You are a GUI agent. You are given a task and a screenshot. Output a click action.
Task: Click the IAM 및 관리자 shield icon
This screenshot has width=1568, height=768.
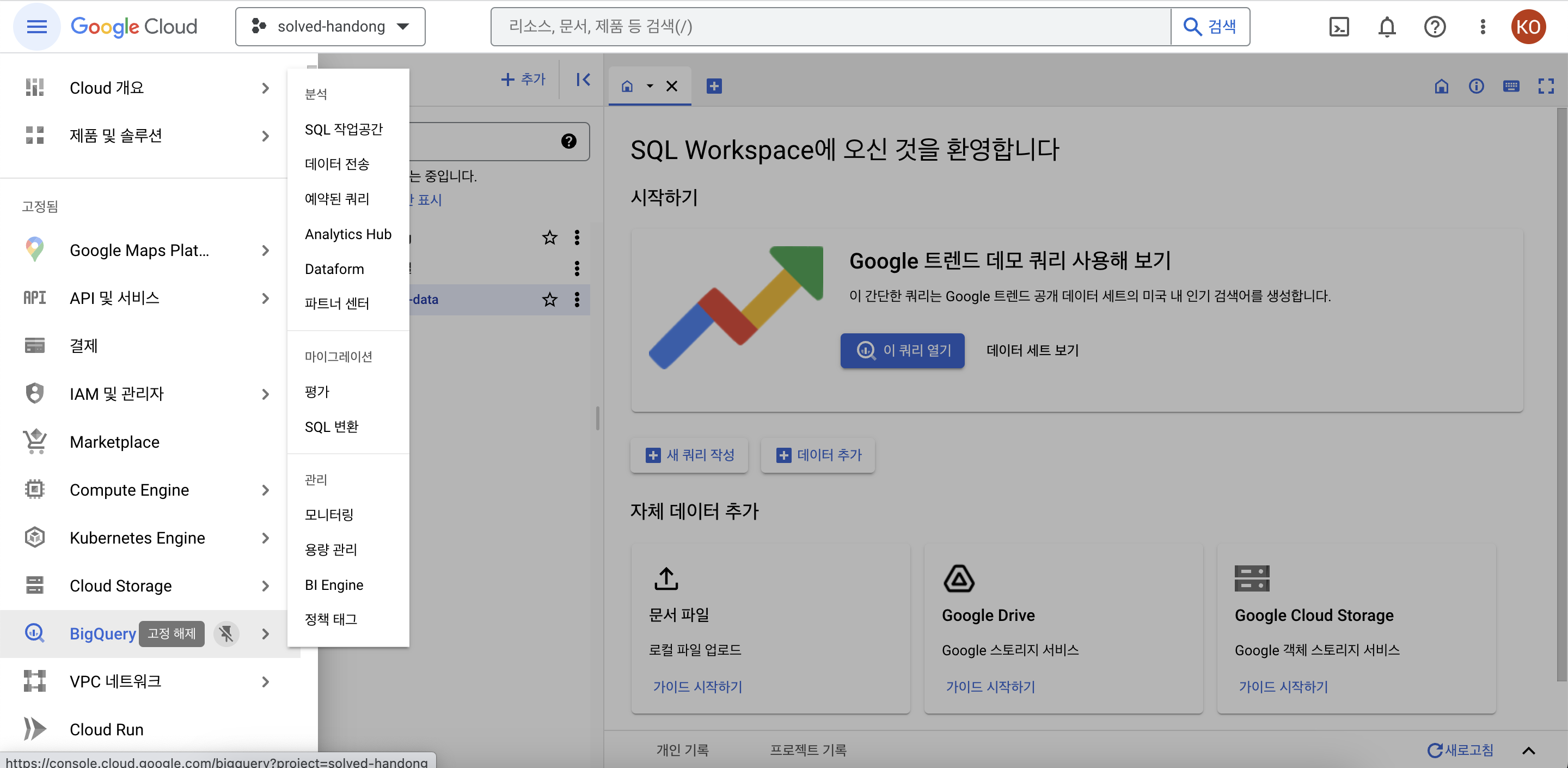point(35,393)
